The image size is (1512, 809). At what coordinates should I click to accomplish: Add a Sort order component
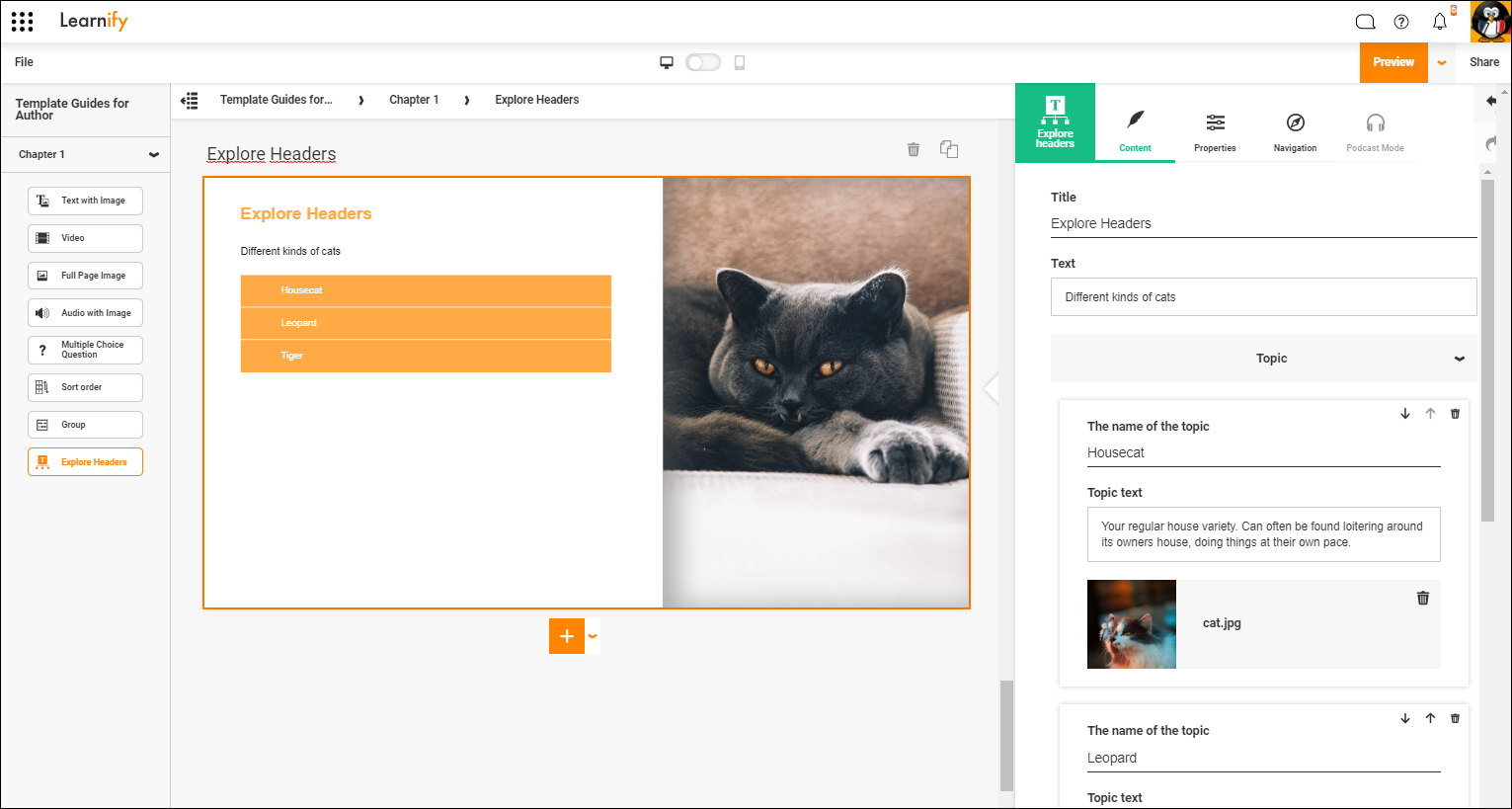click(x=85, y=387)
